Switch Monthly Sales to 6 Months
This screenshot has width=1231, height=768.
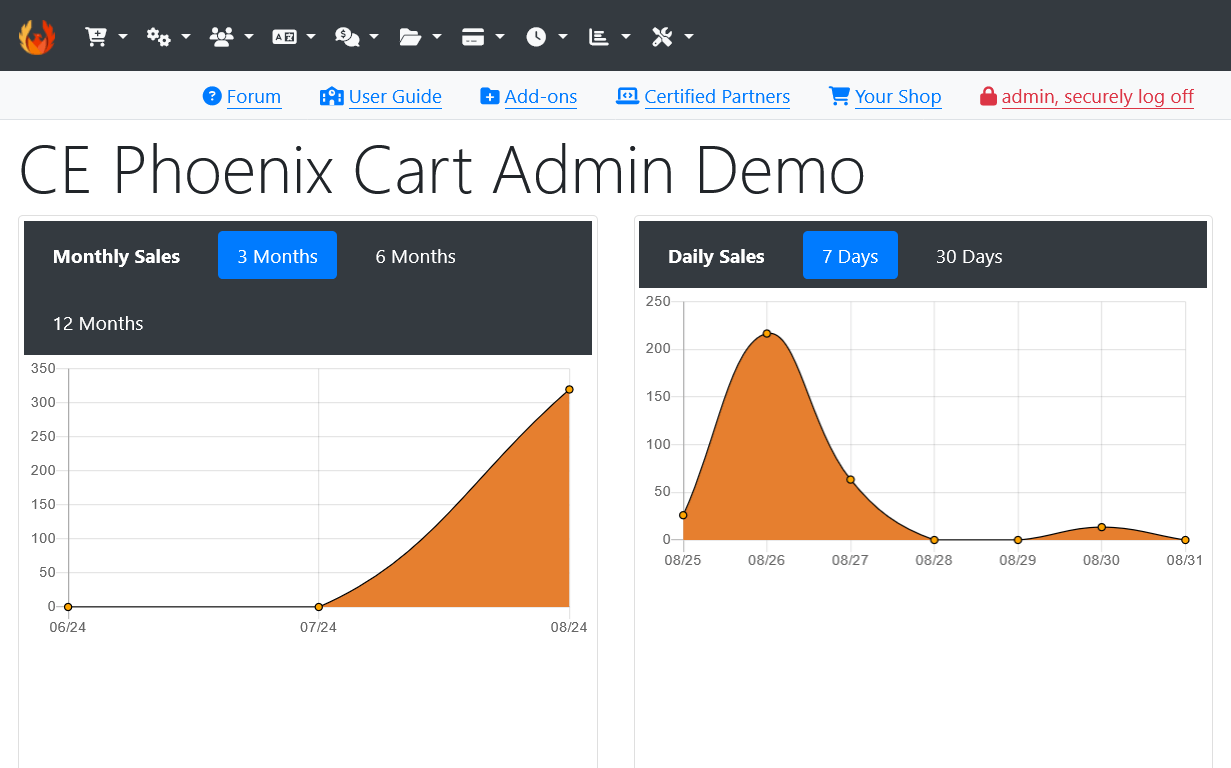[x=415, y=256]
